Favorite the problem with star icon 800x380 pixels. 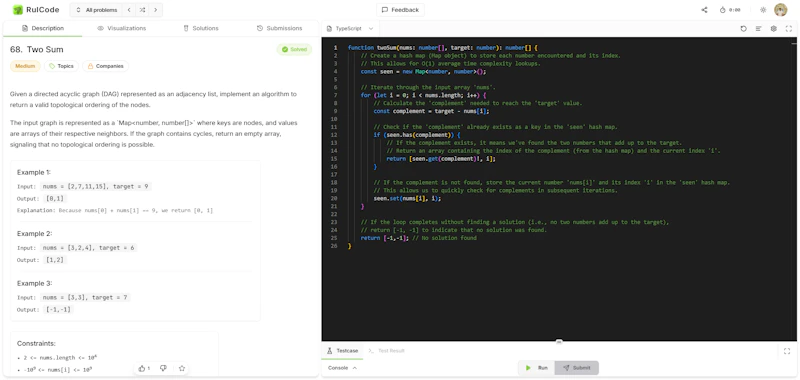pos(182,368)
